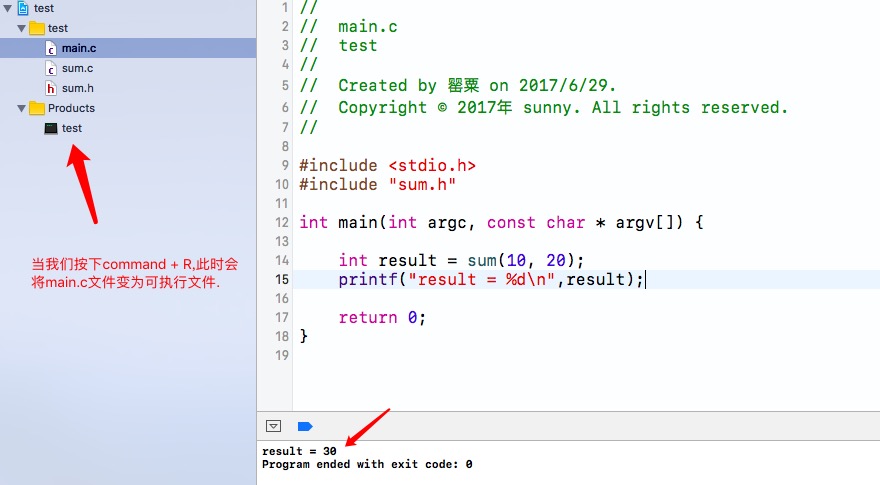This screenshot has width=880, height=485.
Task: Click line number 17 in gutter
Action: pyautogui.click(x=282, y=318)
